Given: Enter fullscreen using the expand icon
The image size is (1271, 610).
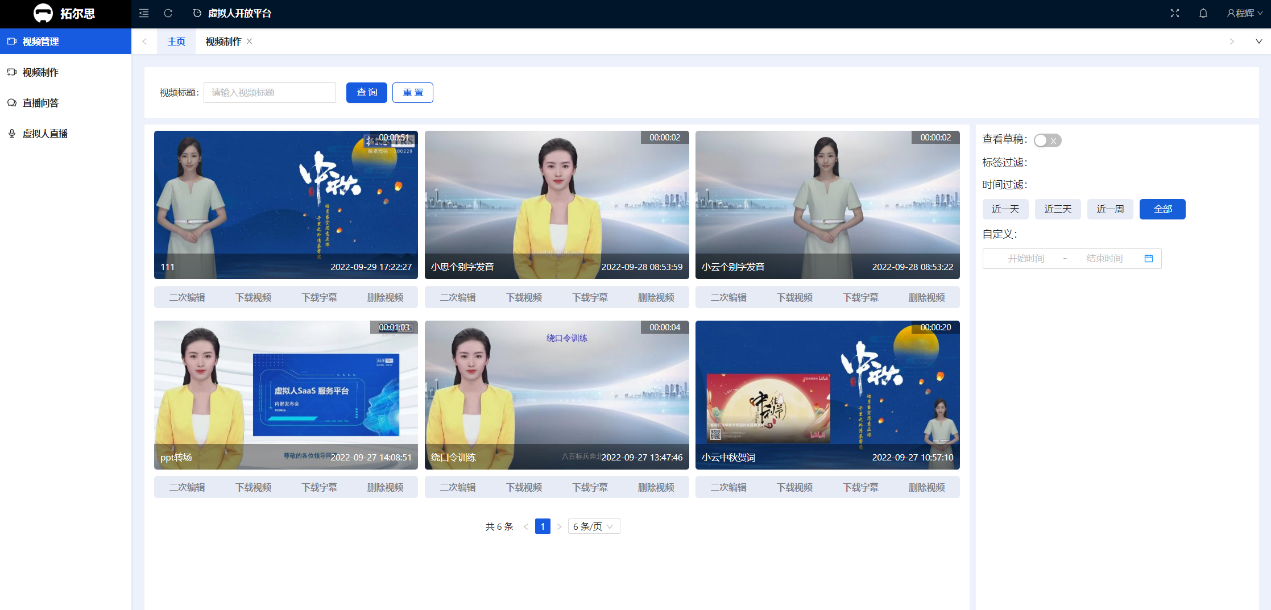Looking at the screenshot, I should [1175, 13].
